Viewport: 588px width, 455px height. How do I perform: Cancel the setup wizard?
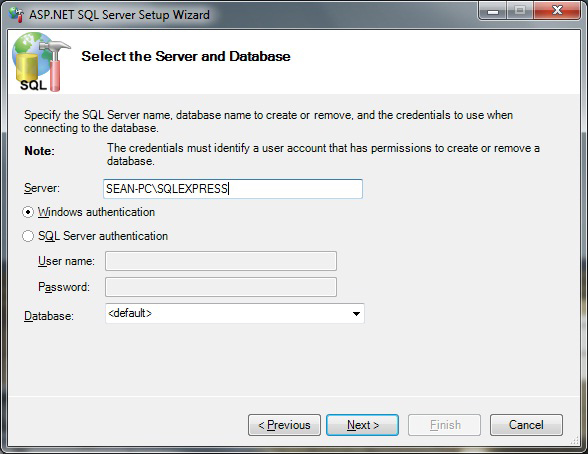point(526,425)
